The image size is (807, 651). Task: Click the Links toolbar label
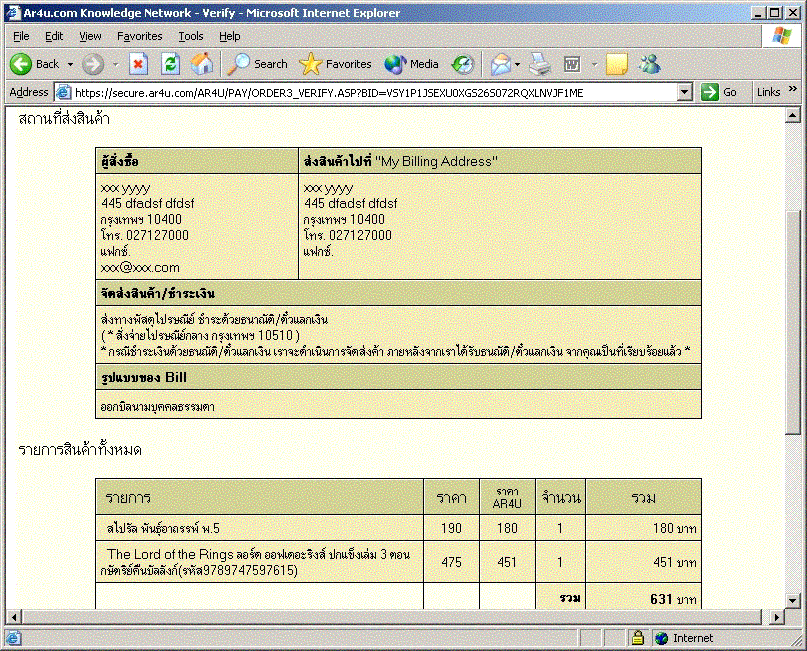(x=768, y=92)
